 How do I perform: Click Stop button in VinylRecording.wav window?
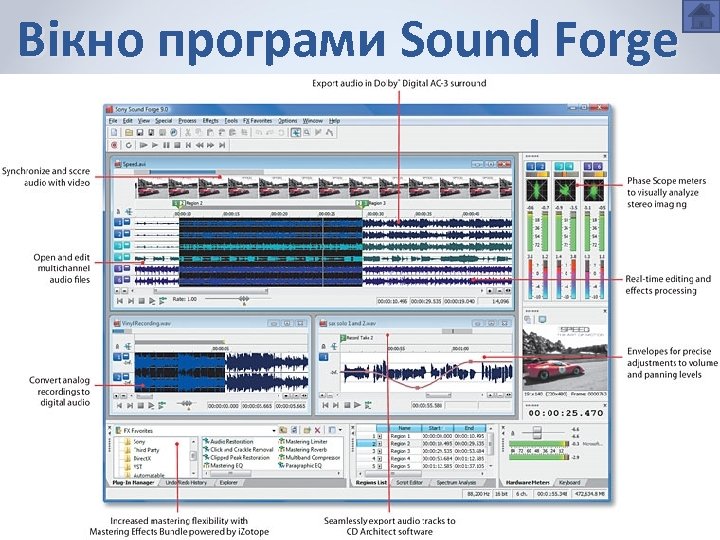click(x=141, y=405)
